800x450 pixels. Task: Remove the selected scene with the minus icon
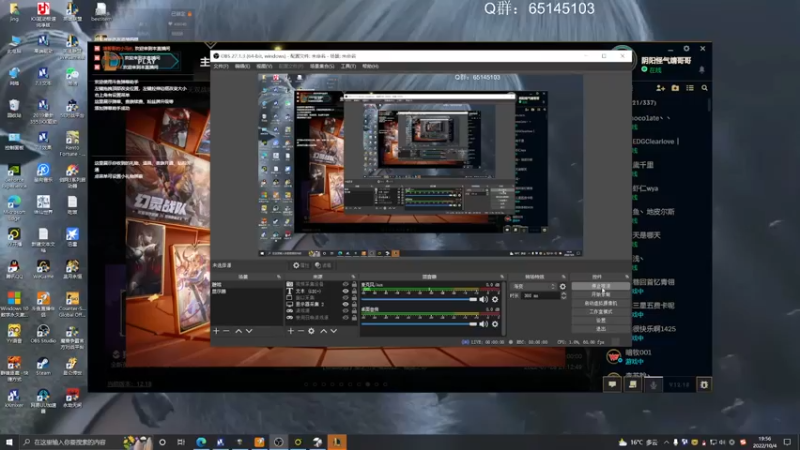(226, 331)
